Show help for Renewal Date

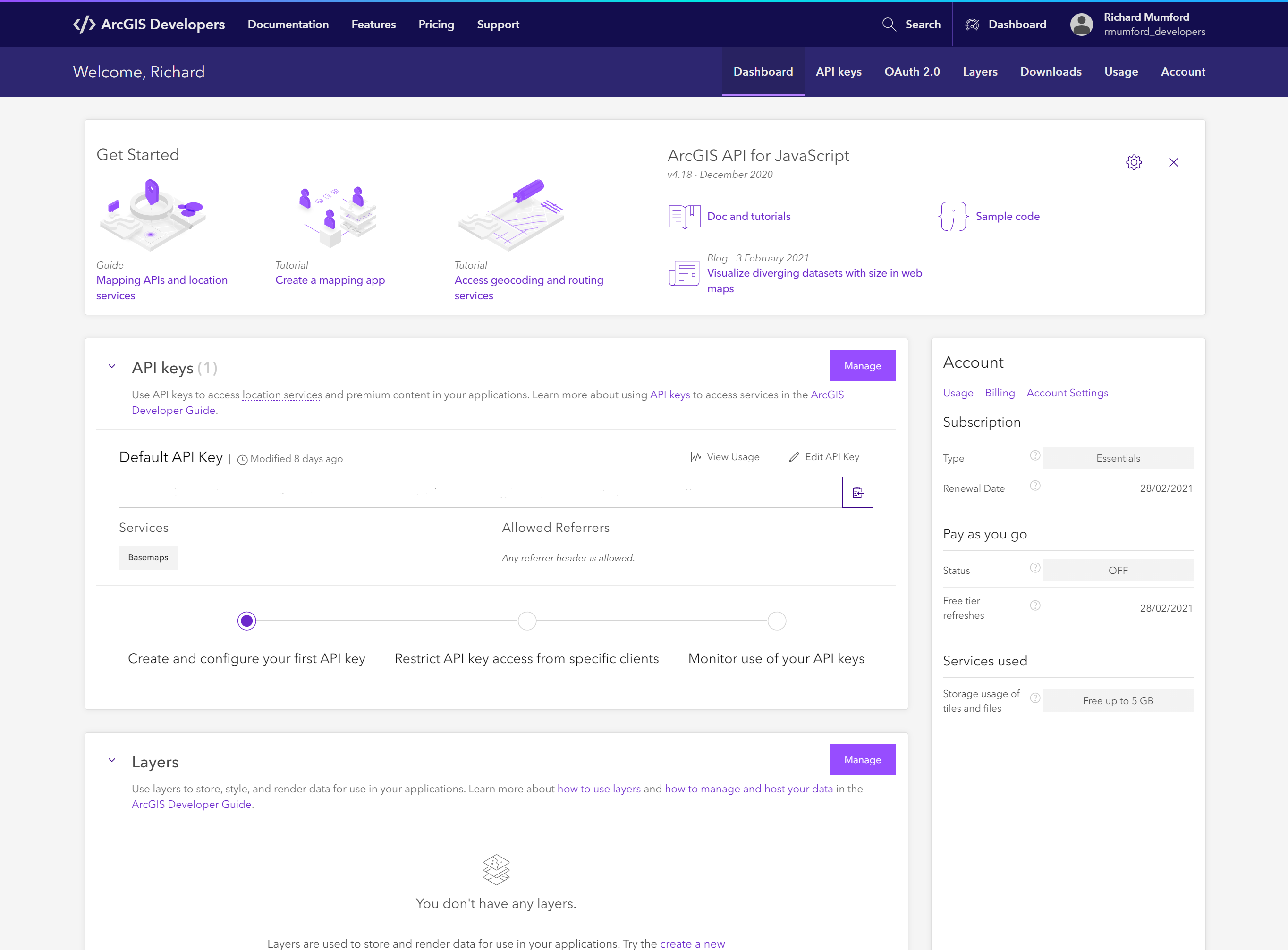1035,486
